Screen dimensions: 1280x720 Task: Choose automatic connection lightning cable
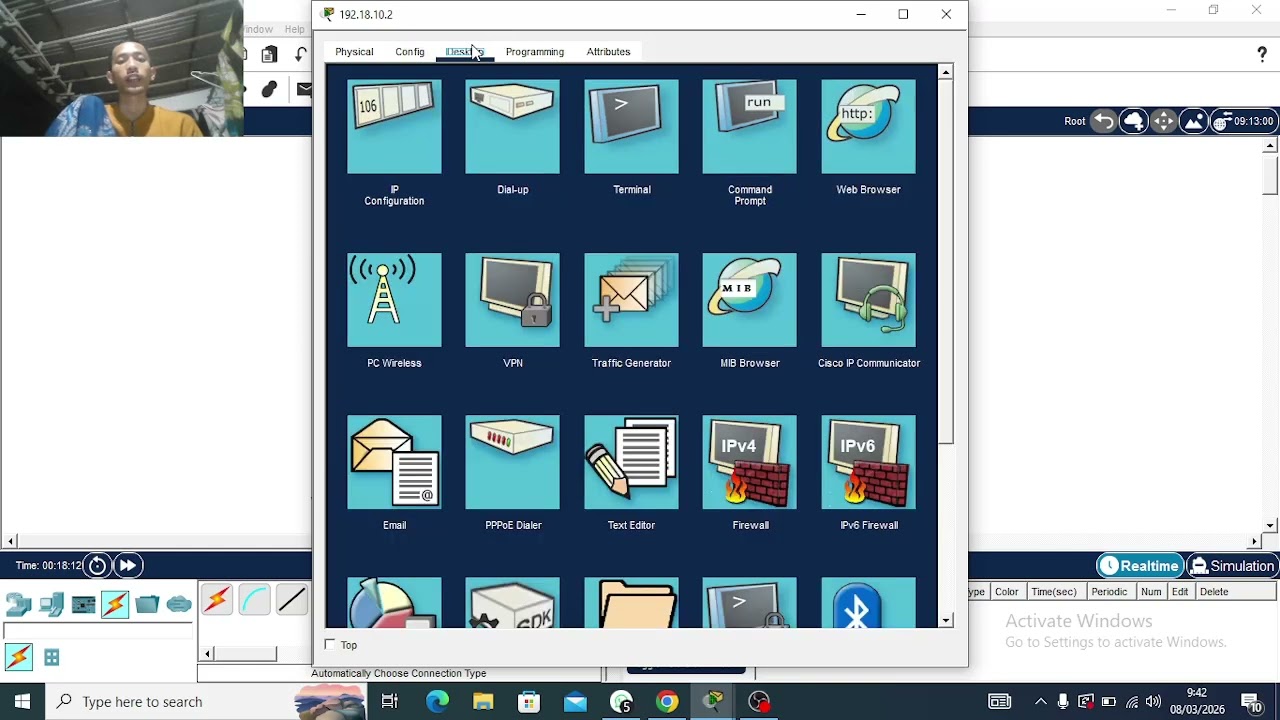coord(216,600)
